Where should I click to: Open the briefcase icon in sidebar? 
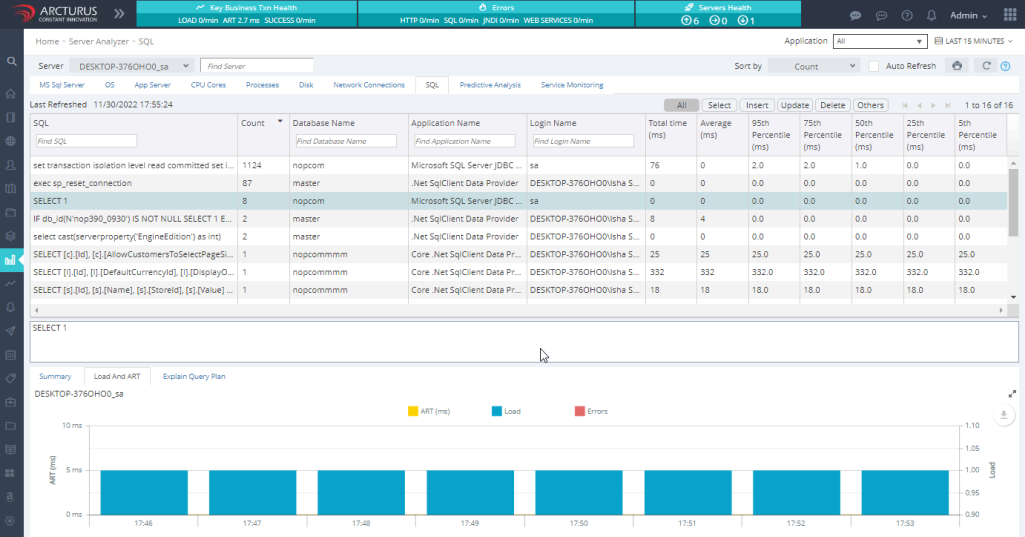pos(10,402)
